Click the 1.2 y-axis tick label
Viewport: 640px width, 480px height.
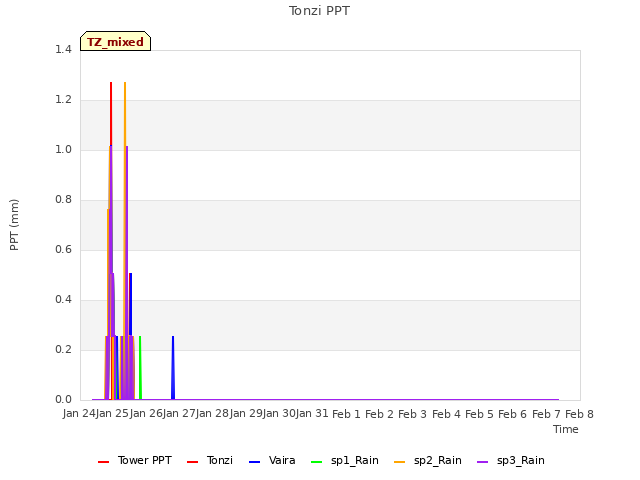(63, 100)
